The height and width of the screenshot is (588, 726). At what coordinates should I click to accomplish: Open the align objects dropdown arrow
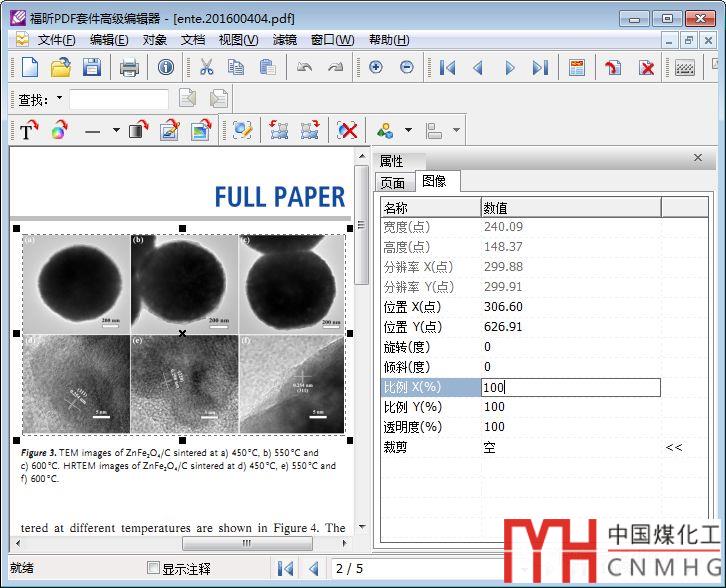pyautogui.click(x=457, y=131)
